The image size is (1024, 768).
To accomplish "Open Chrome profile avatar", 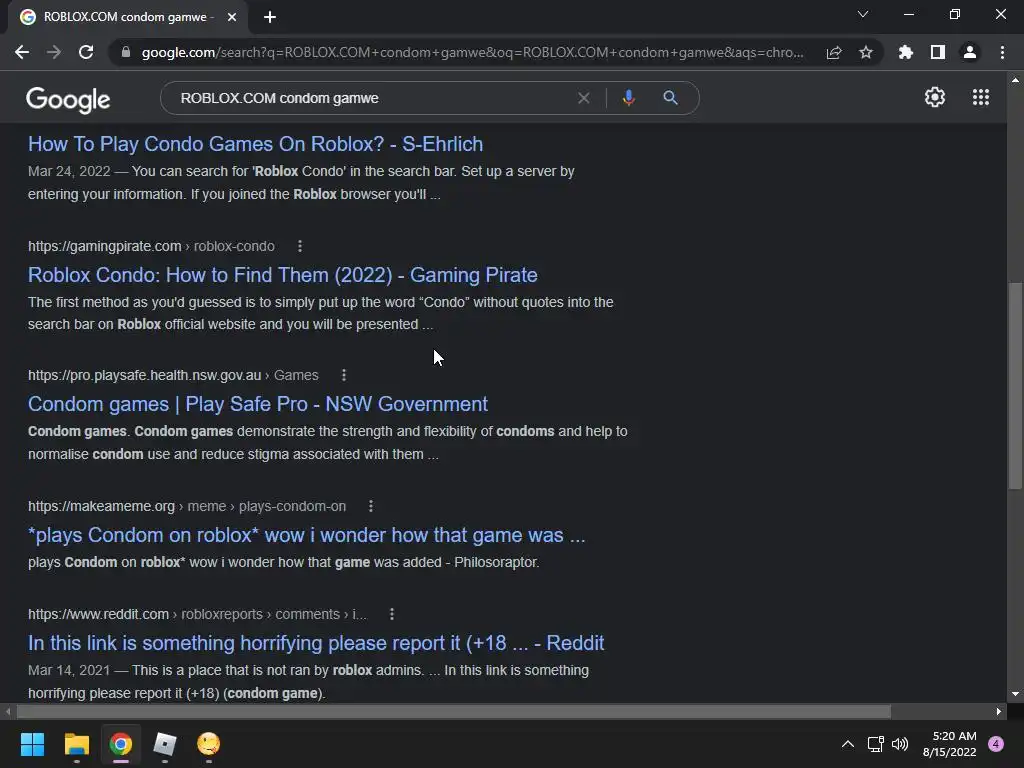I will [x=970, y=52].
